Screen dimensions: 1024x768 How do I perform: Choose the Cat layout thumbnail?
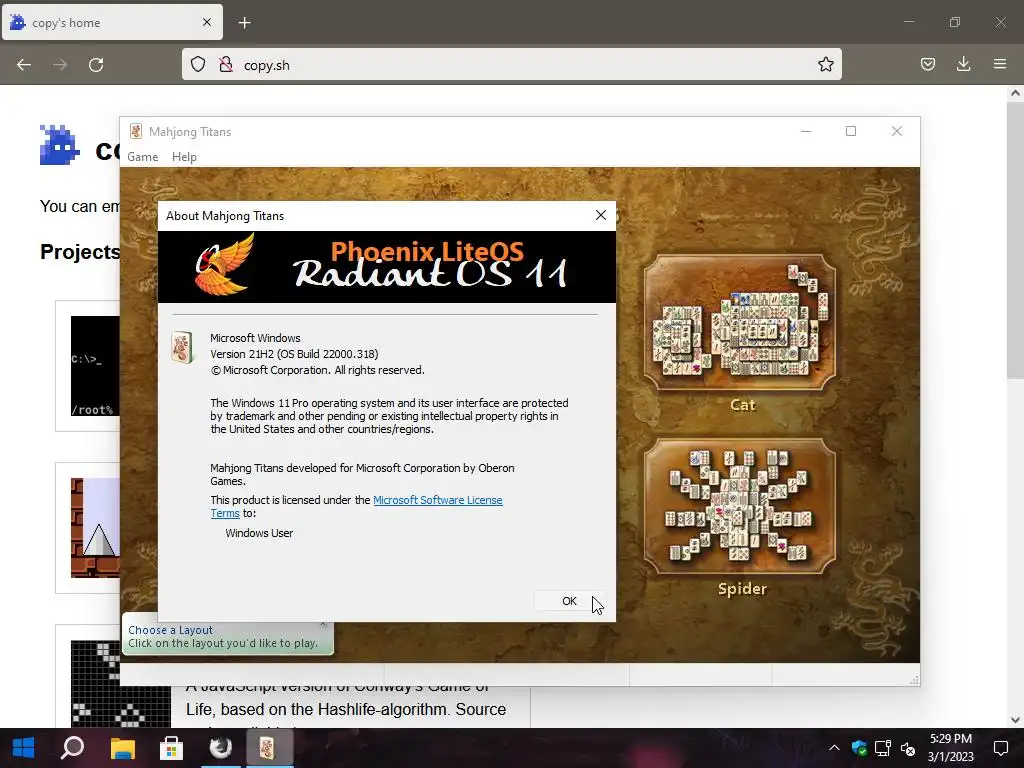pos(739,322)
